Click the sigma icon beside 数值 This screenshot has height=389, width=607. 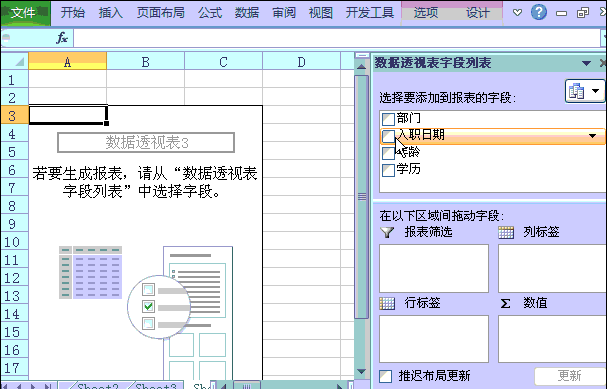506,303
